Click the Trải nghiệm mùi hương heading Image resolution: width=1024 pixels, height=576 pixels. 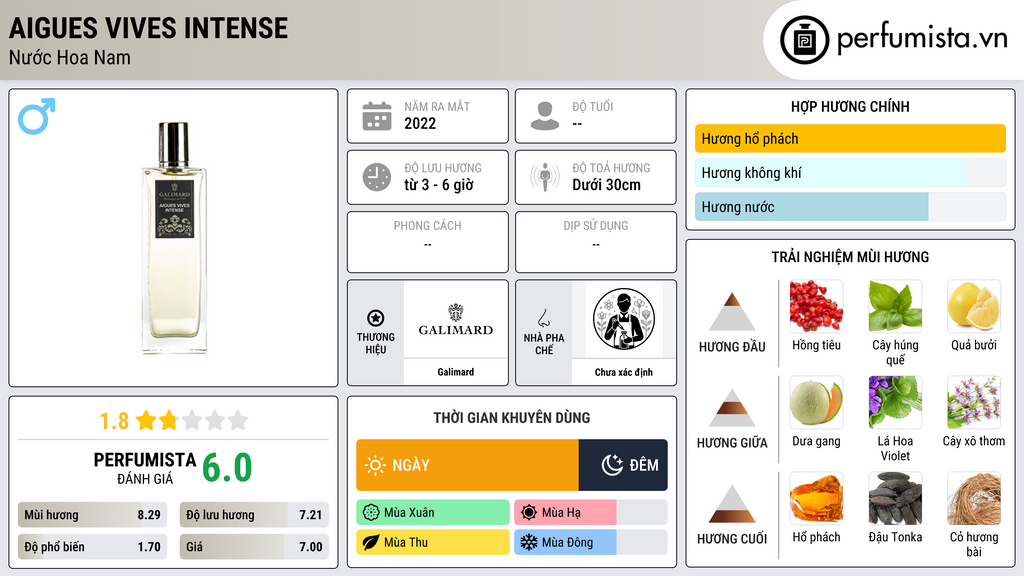click(850, 257)
